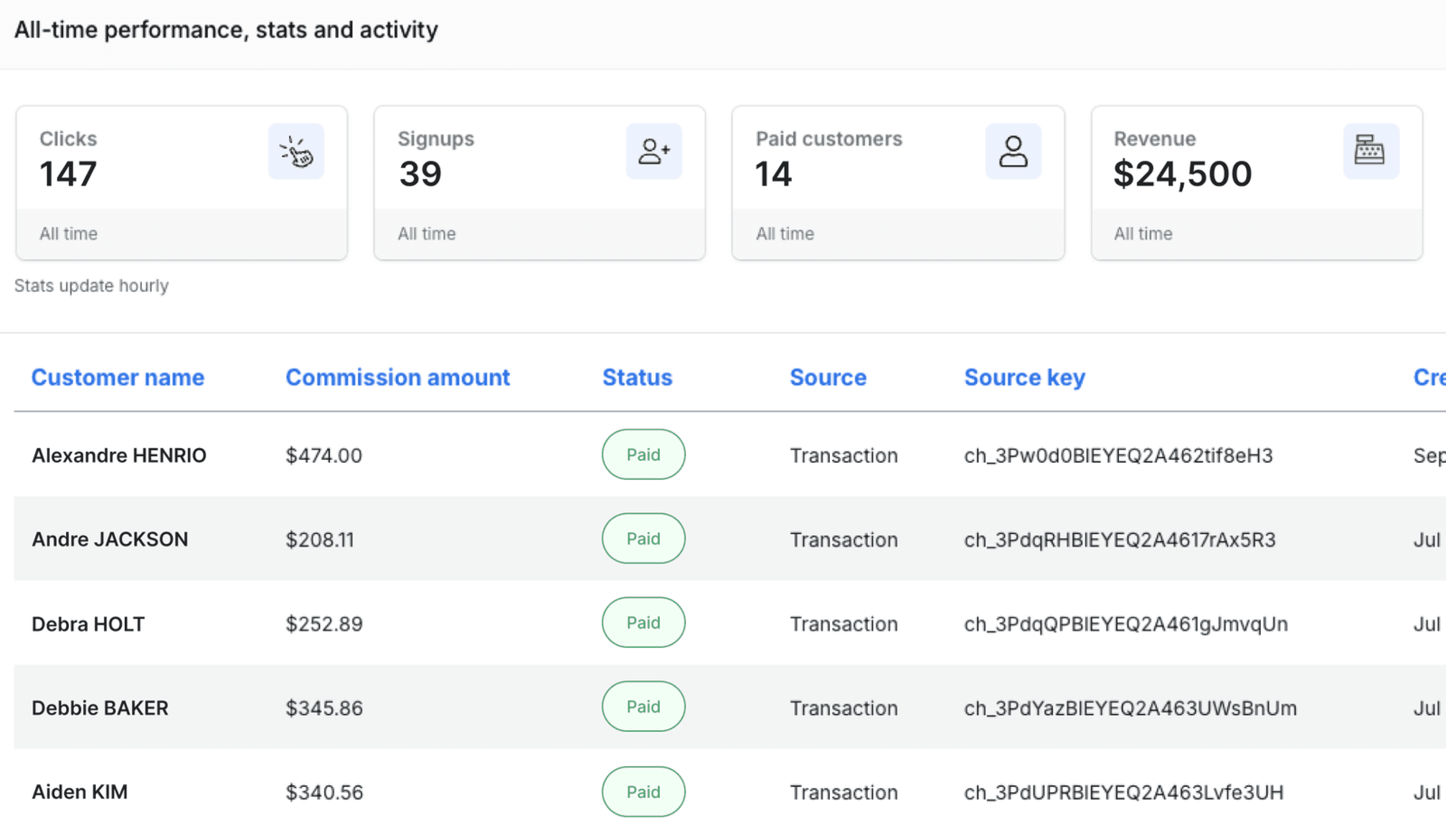The height and width of the screenshot is (840, 1446).
Task: Click the Signups add-user icon
Action: pos(653,152)
